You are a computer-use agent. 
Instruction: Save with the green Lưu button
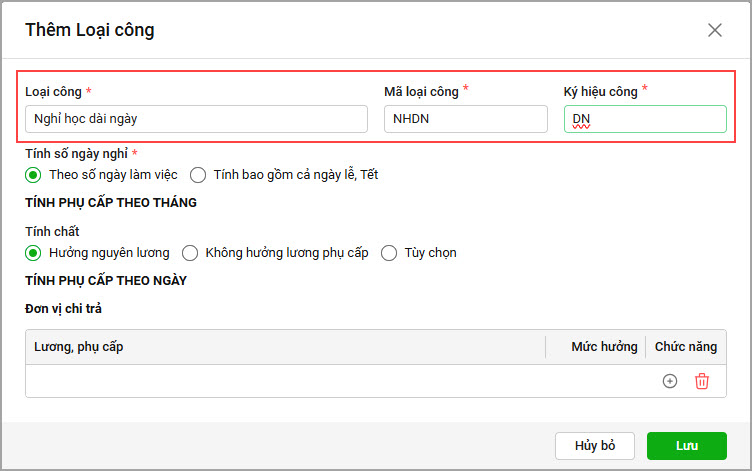click(686, 446)
